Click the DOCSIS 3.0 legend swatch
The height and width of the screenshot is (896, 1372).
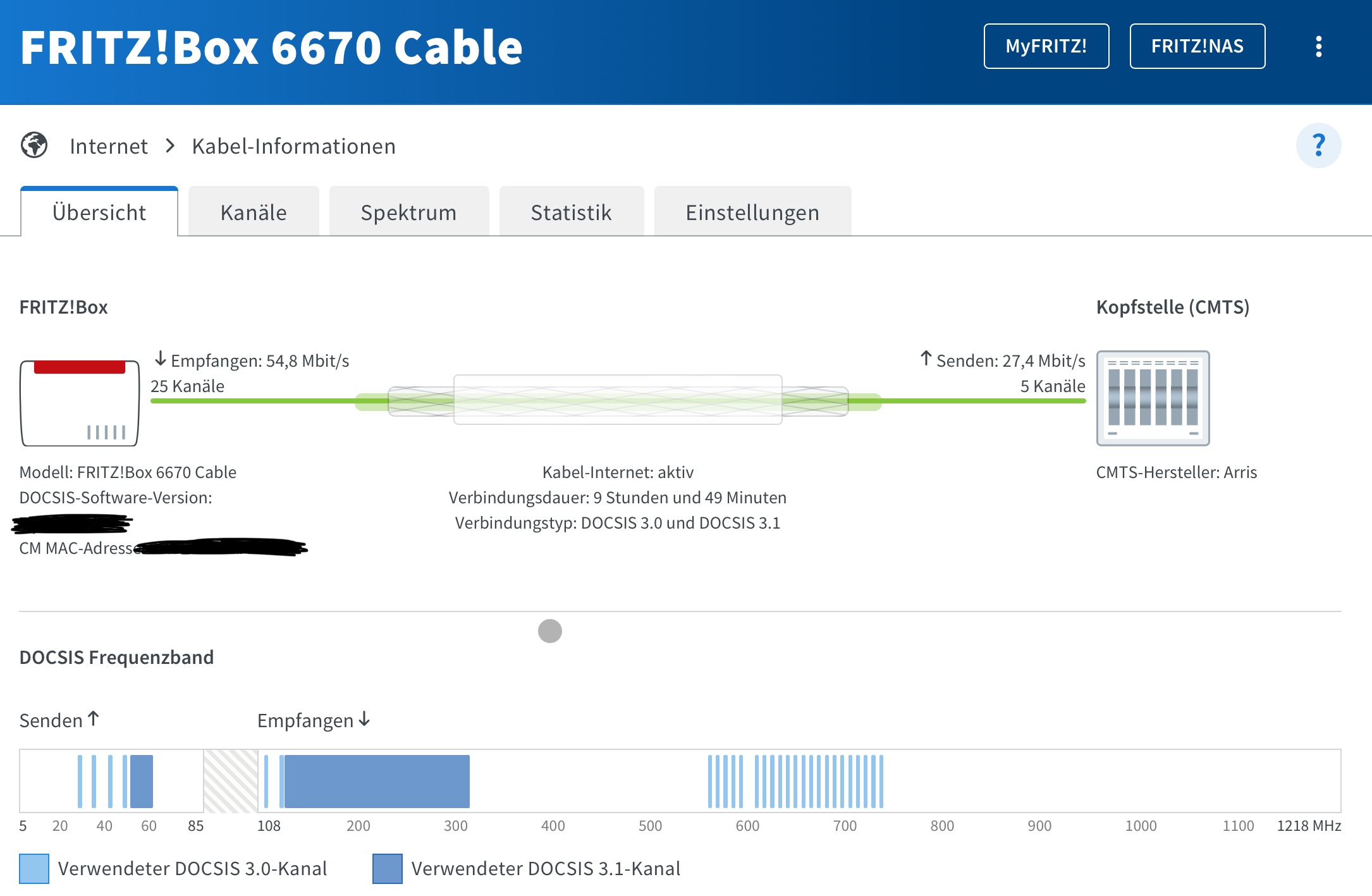coord(34,868)
